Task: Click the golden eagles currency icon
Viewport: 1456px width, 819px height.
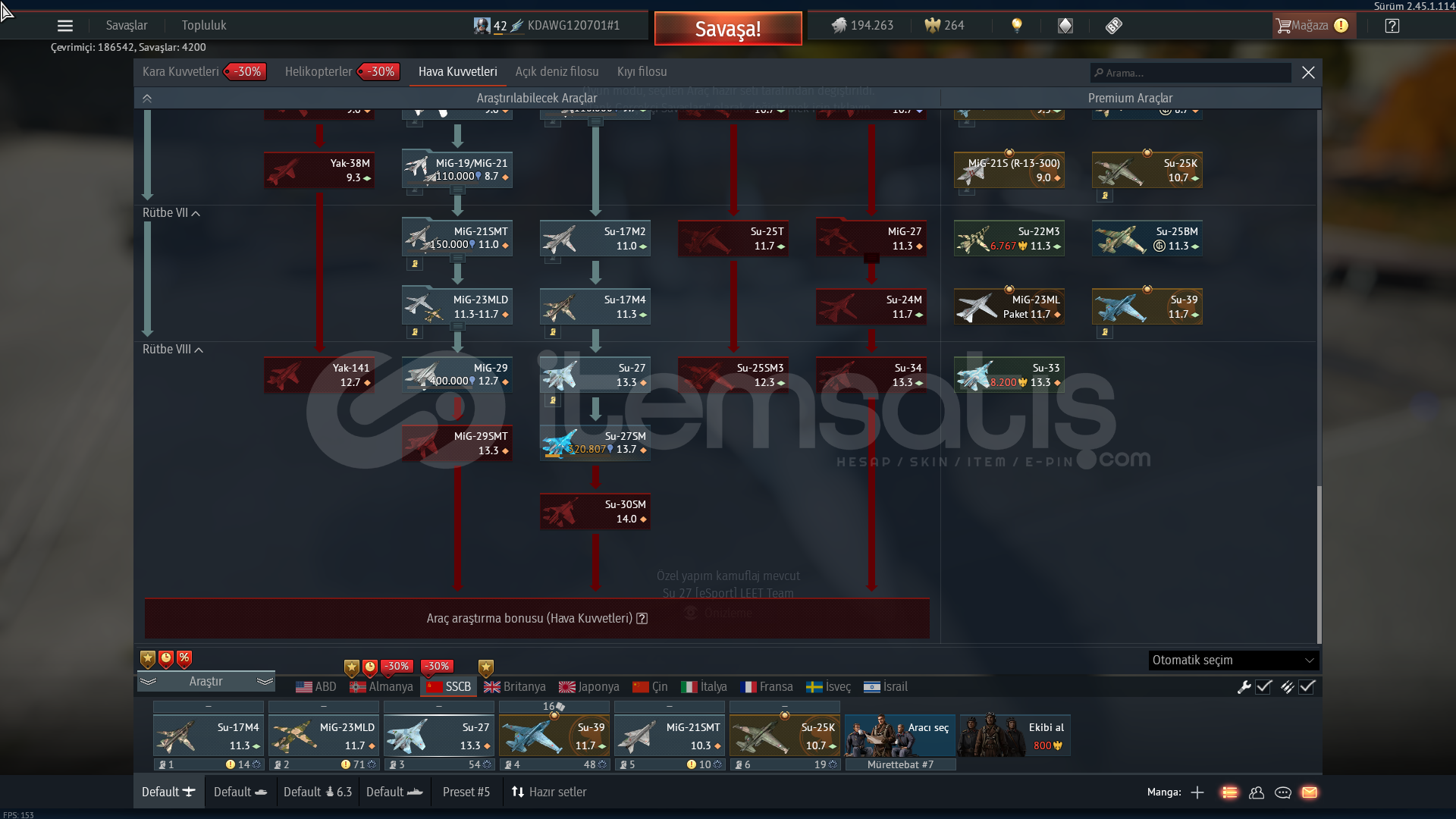Action: (x=932, y=26)
